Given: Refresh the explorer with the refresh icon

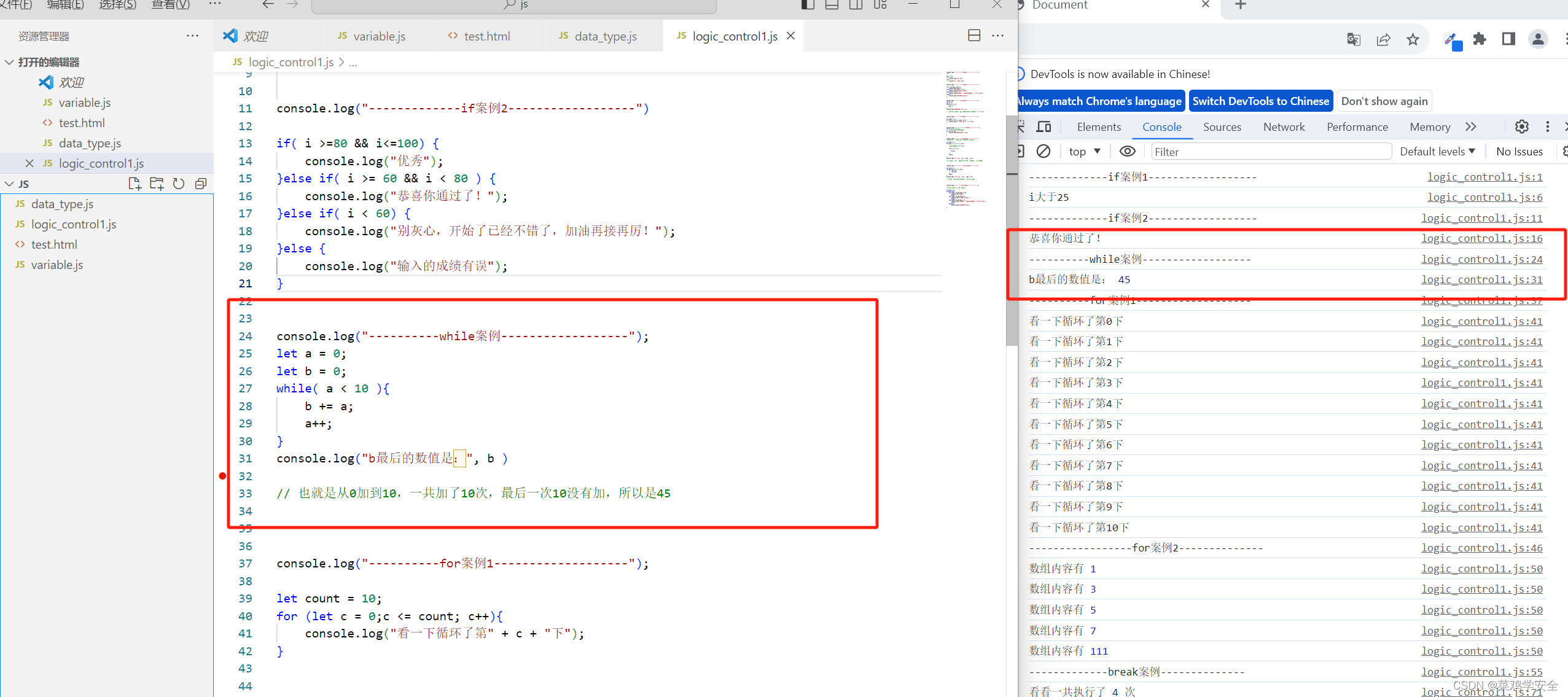Looking at the screenshot, I should click(179, 184).
